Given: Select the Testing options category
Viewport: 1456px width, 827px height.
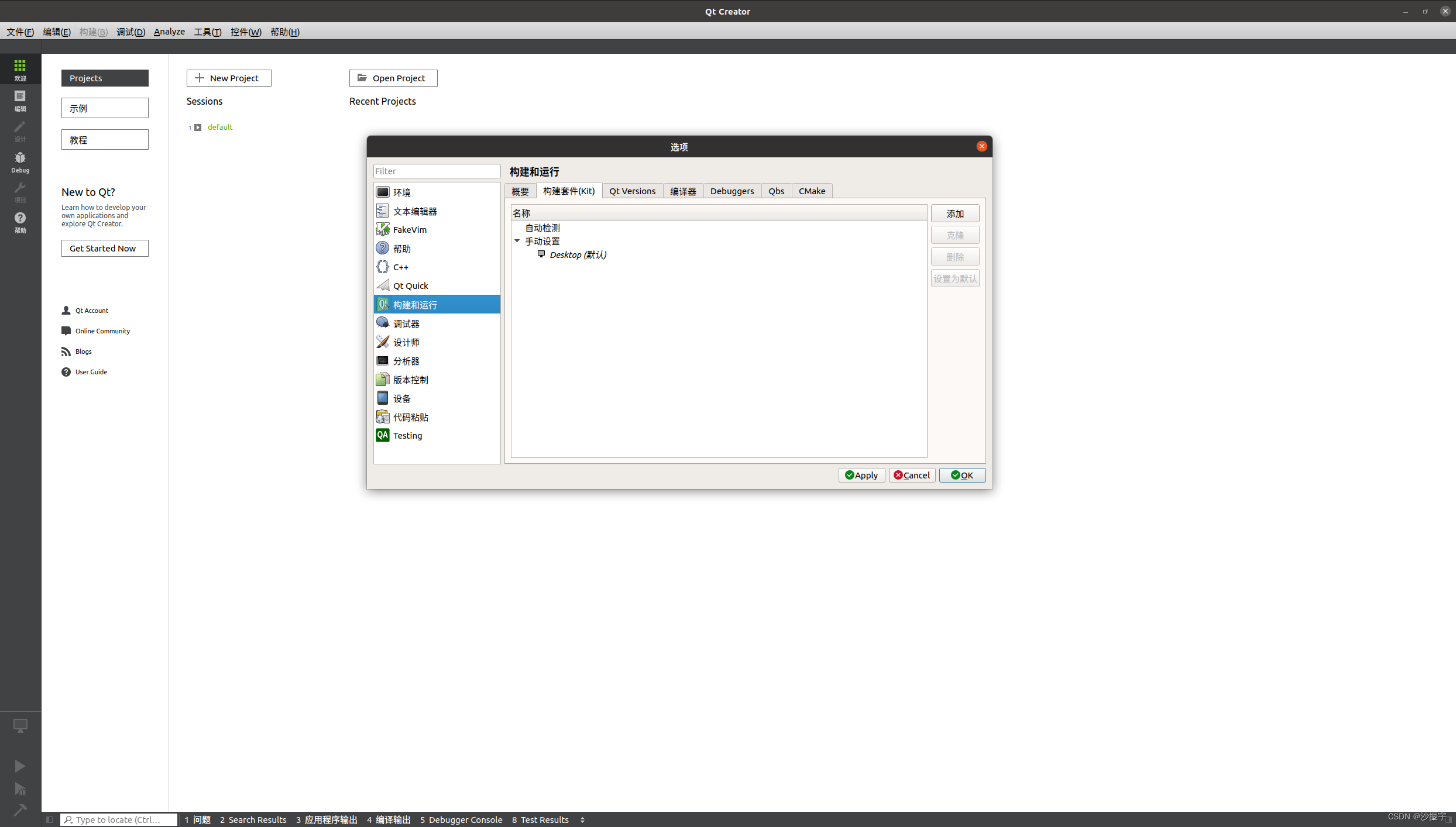Looking at the screenshot, I should click(x=407, y=436).
